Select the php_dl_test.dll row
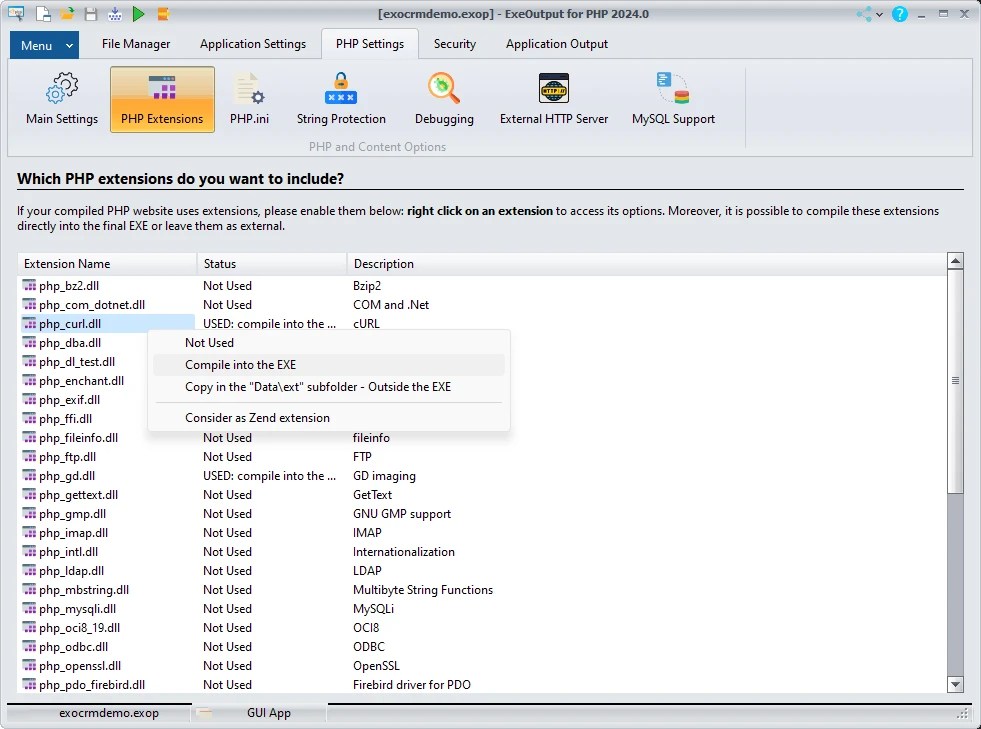 pyautogui.click(x=77, y=362)
